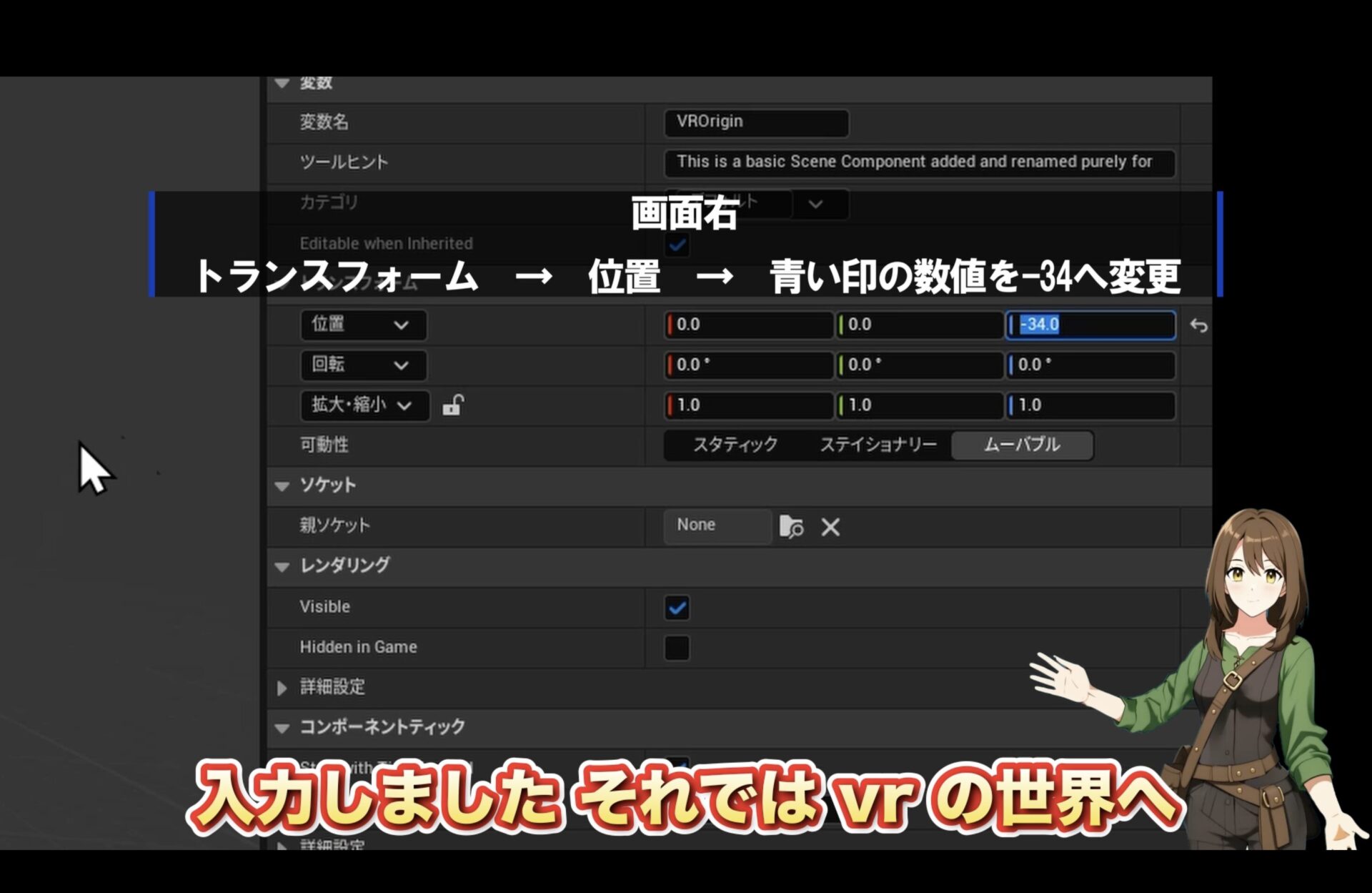
Task: Clear the parent socket with the X icon
Action: (830, 527)
